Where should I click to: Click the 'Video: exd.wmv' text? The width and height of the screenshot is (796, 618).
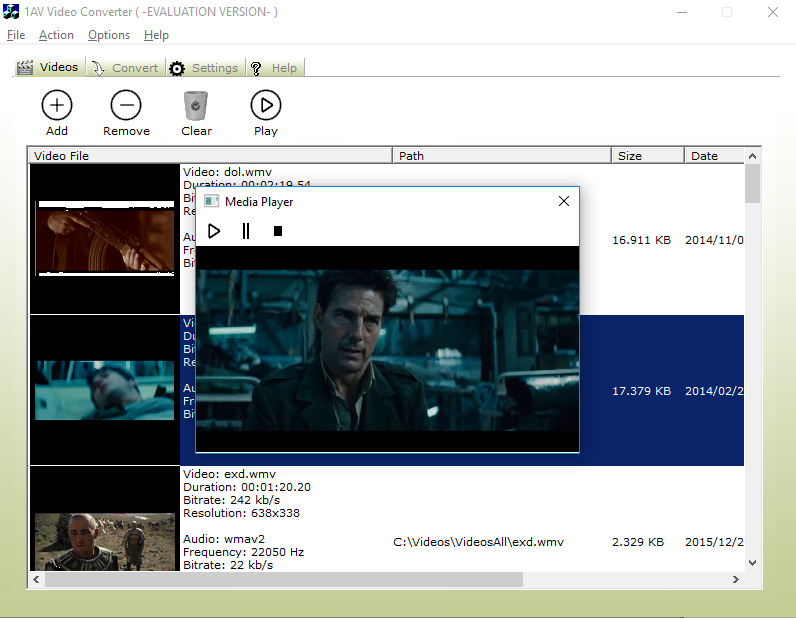pos(229,474)
